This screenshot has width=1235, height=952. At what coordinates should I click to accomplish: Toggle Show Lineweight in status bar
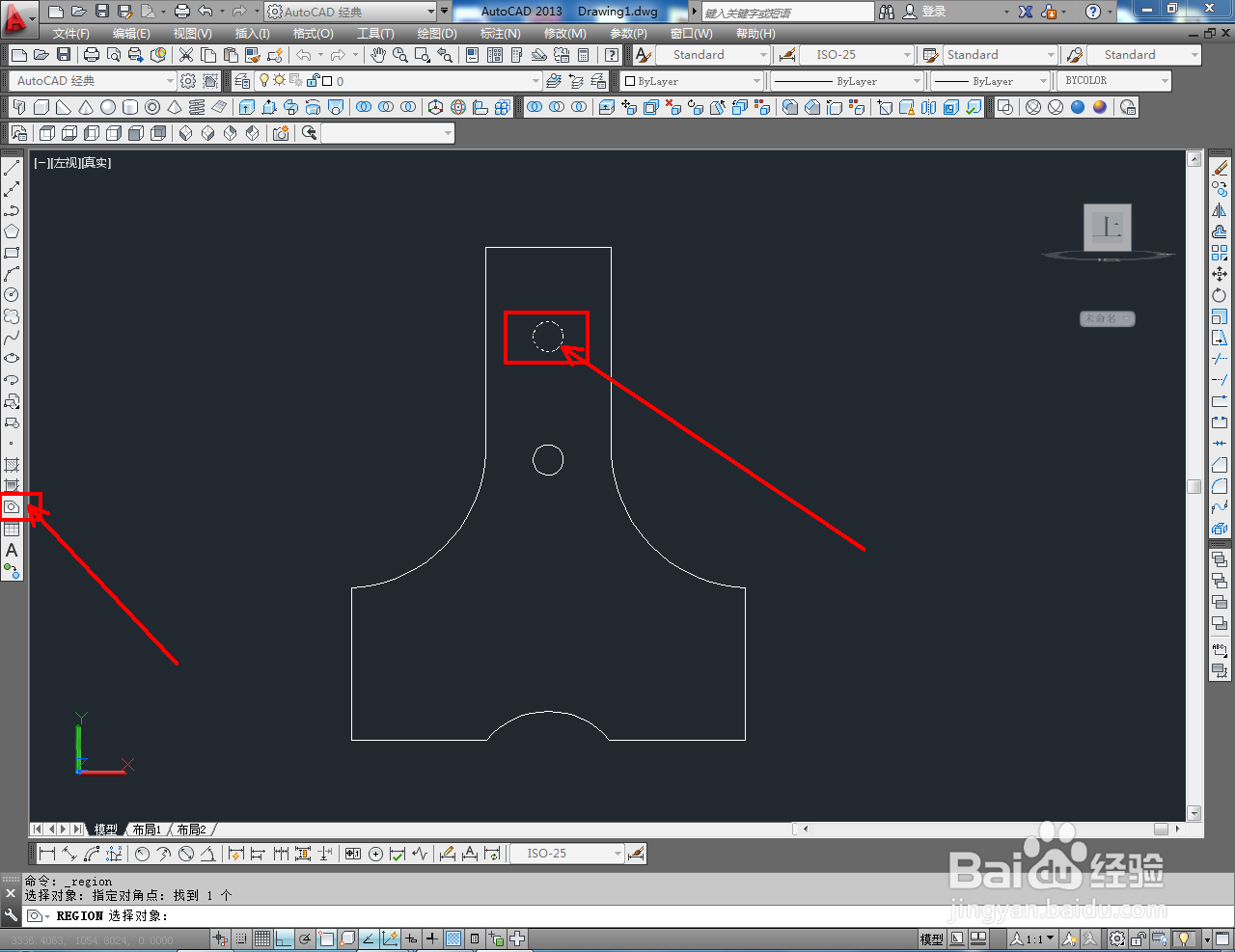432,938
